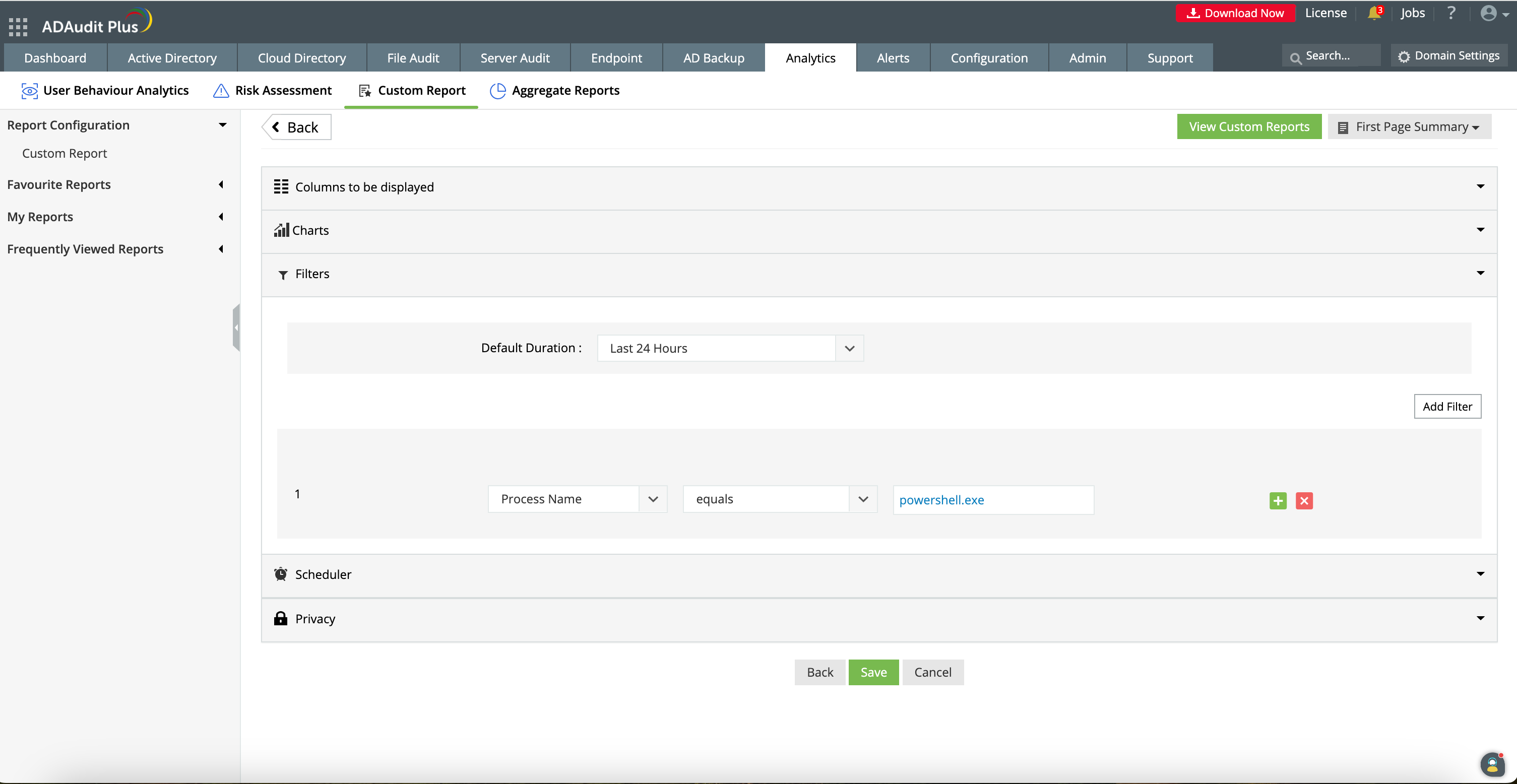Expand Favourite Reports in sidebar

click(221, 184)
